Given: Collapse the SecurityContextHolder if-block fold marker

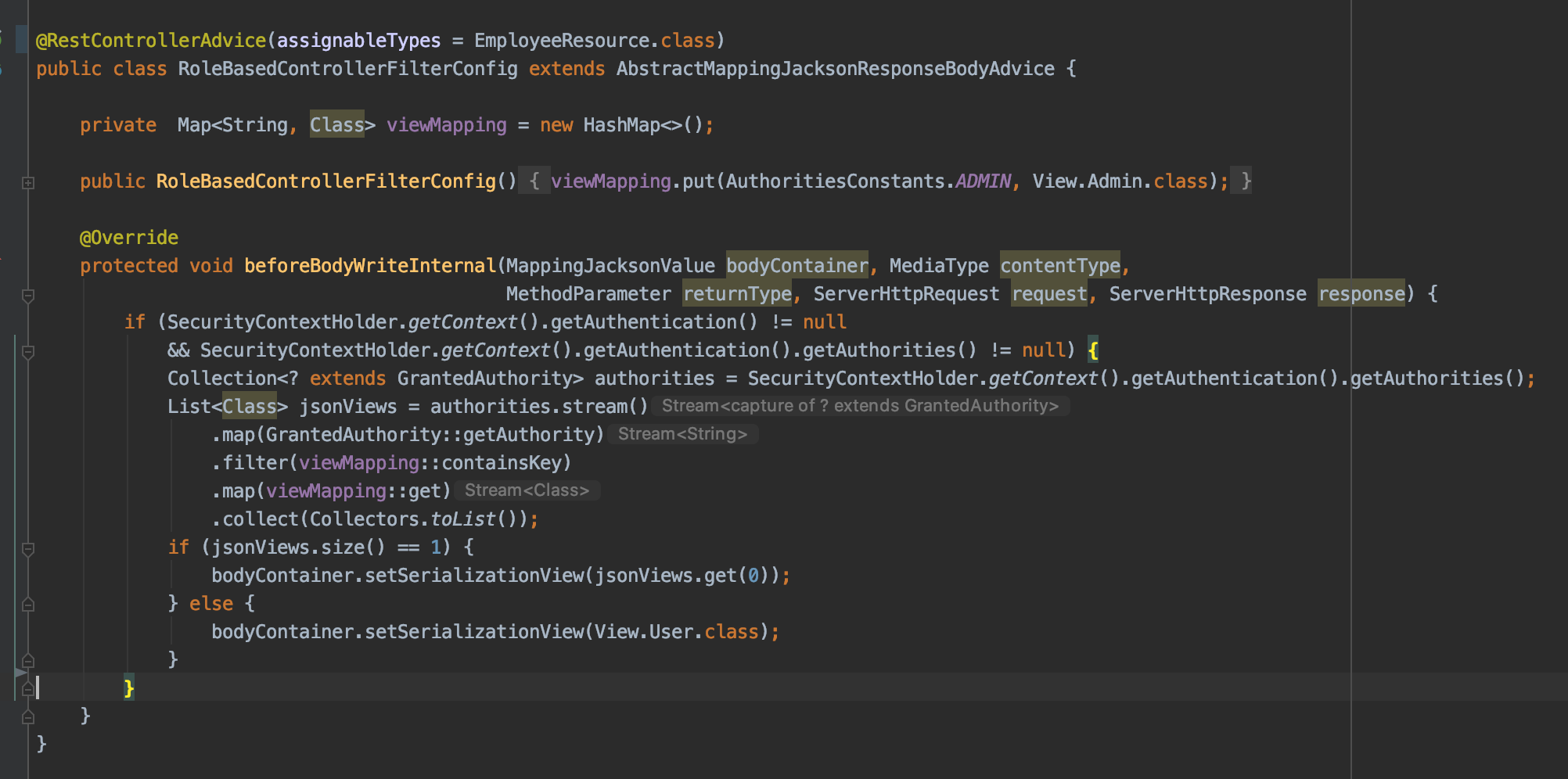Looking at the screenshot, I should pyautogui.click(x=28, y=352).
